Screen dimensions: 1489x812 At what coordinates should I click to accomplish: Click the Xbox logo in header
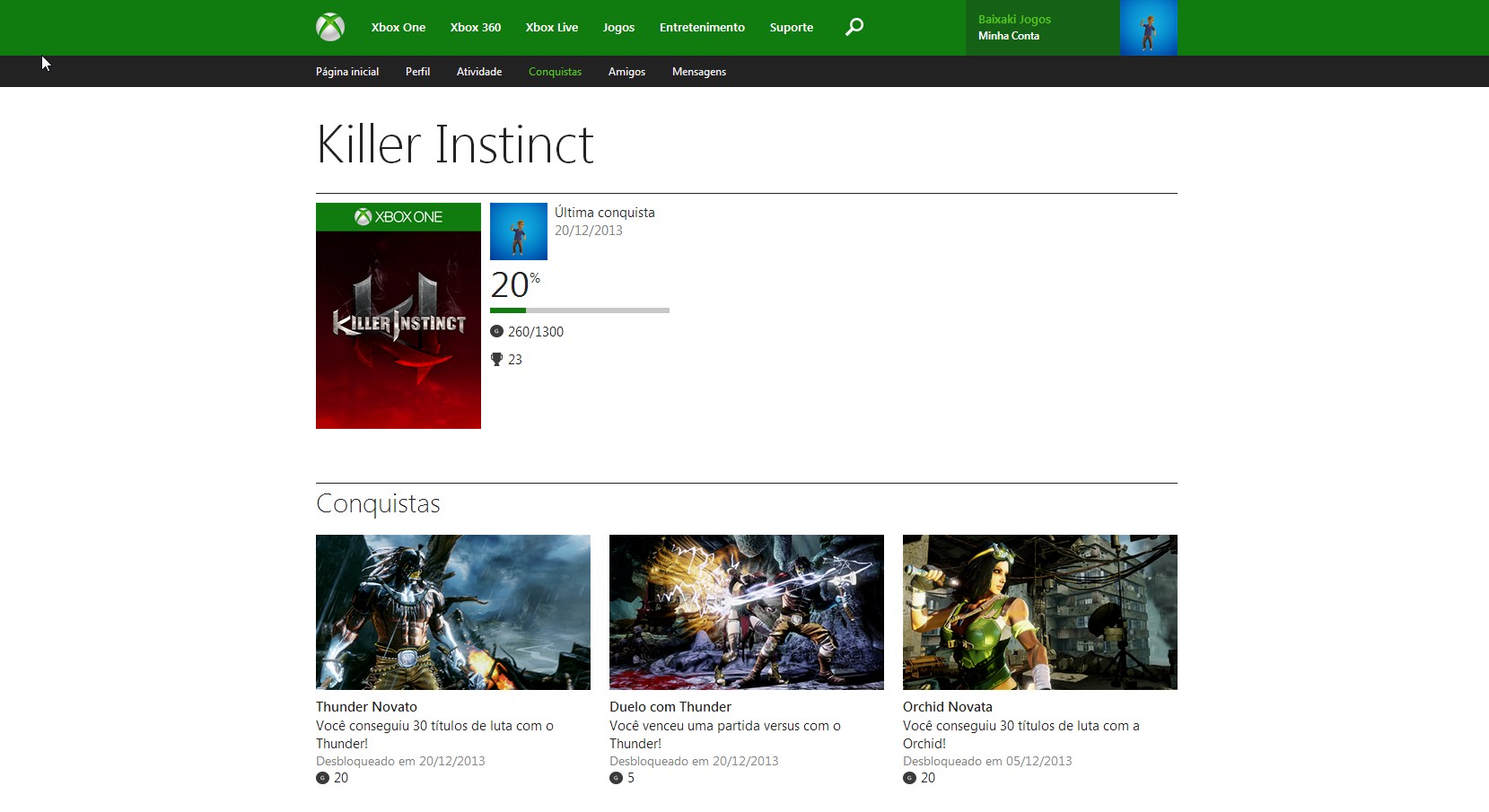pyautogui.click(x=330, y=27)
